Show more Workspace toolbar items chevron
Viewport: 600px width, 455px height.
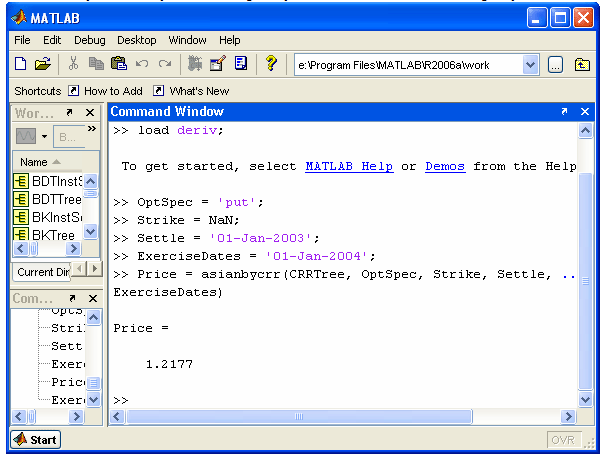click(92, 129)
